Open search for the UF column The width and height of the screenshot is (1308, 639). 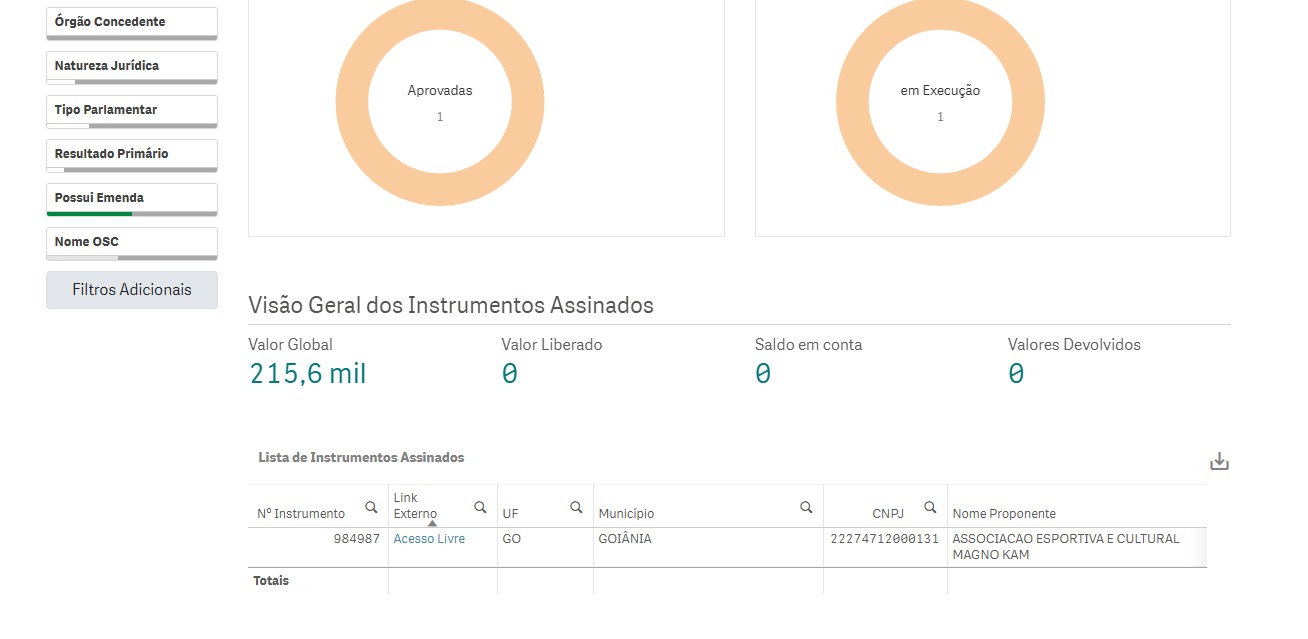tap(576, 508)
